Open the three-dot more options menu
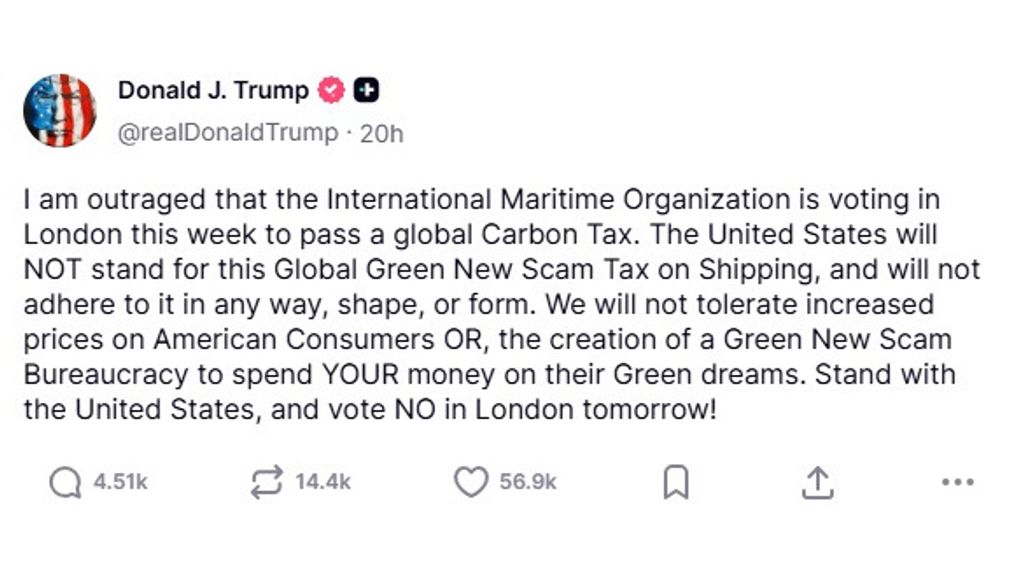The width and height of the screenshot is (1024, 576). pyautogui.click(x=957, y=483)
